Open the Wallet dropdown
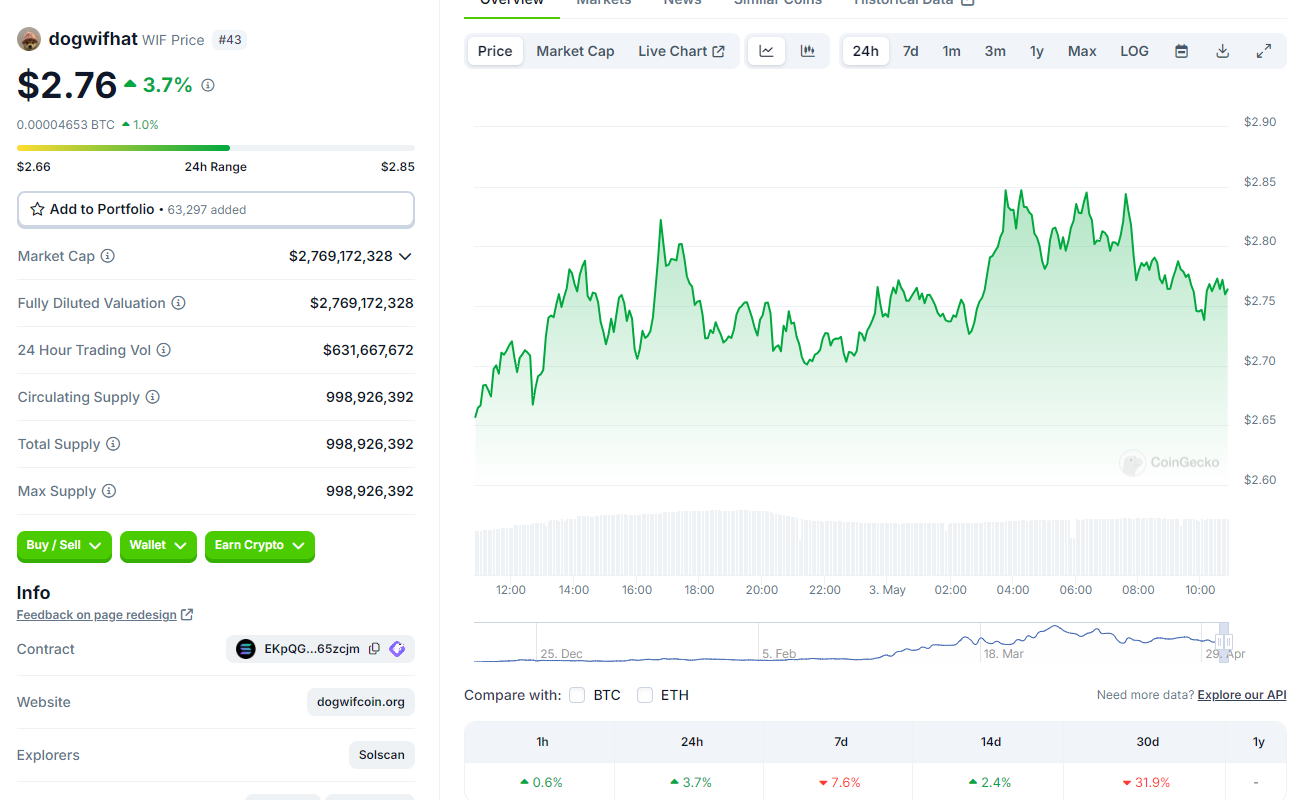Viewport: 1290px width, 800px height. [x=158, y=546]
